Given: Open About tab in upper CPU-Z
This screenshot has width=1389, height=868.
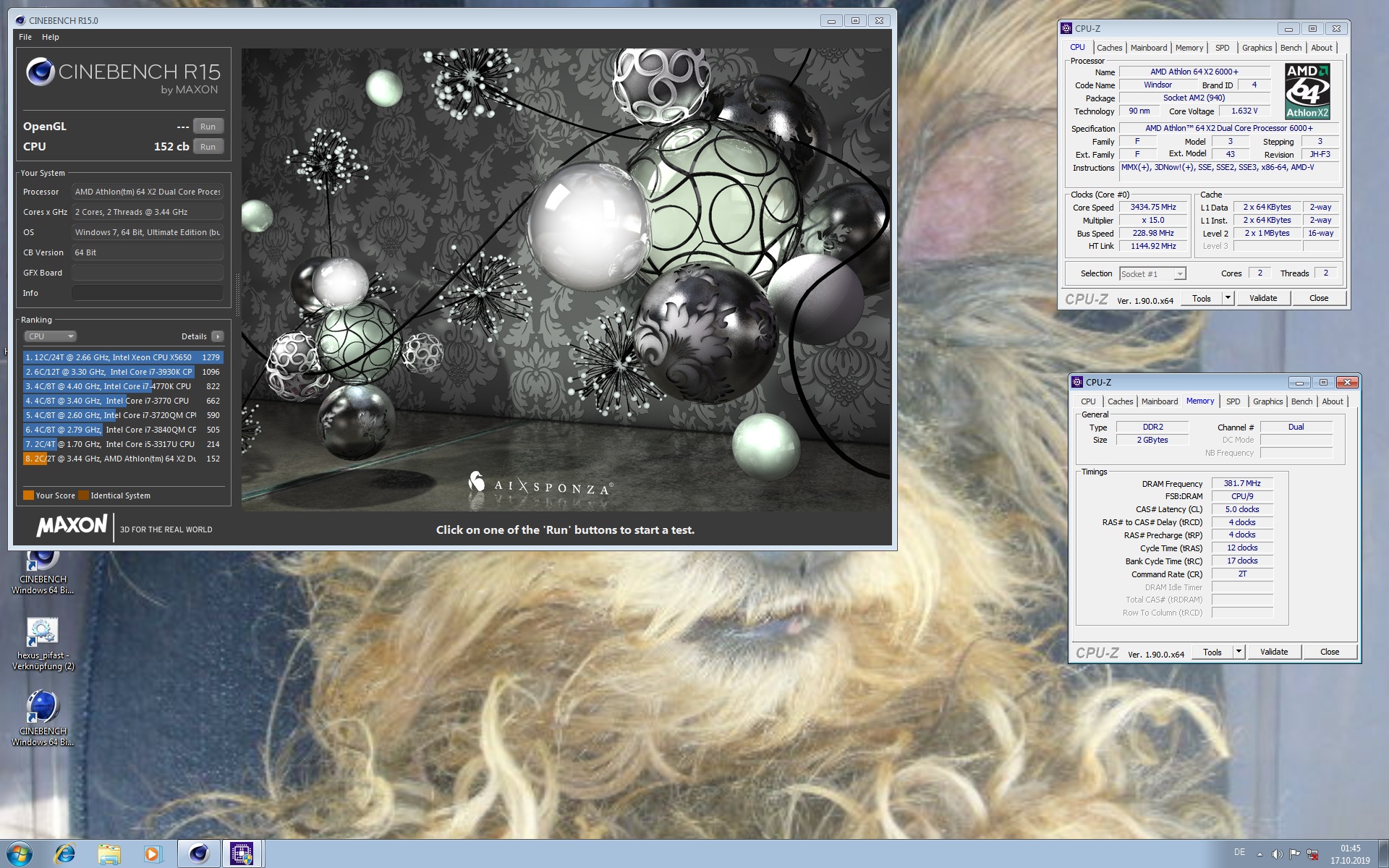Looking at the screenshot, I should point(1322,48).
